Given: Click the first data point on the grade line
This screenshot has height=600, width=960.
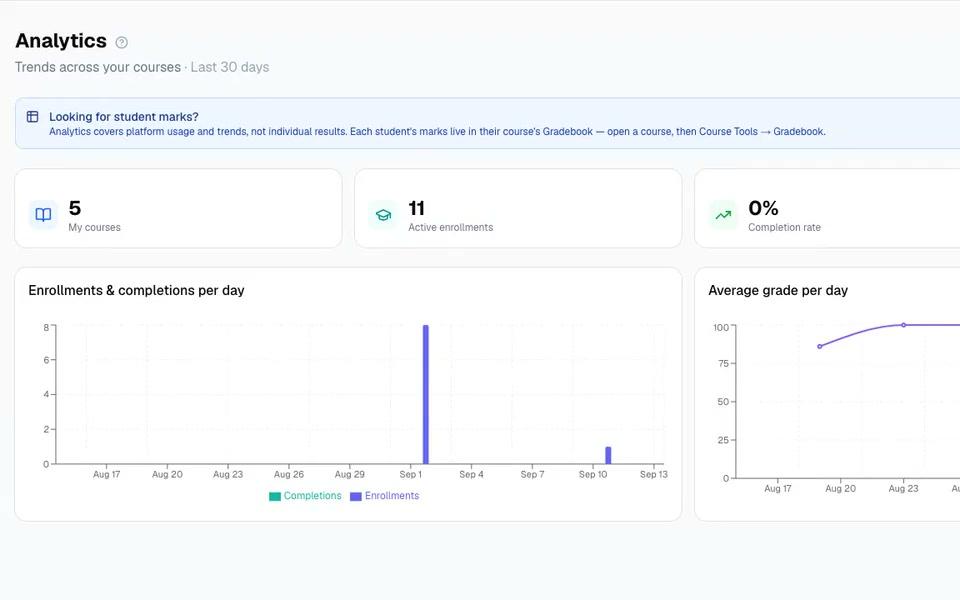Looking at the screenshot, I should tap(820, 347).
